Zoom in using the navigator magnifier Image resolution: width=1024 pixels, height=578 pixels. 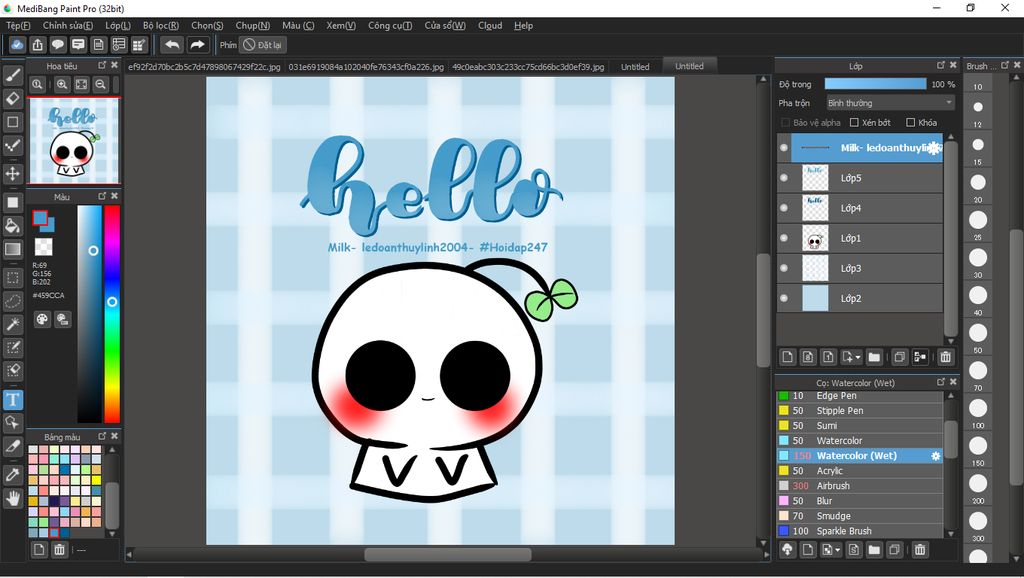pyautogui.click(x=62, y=86)
